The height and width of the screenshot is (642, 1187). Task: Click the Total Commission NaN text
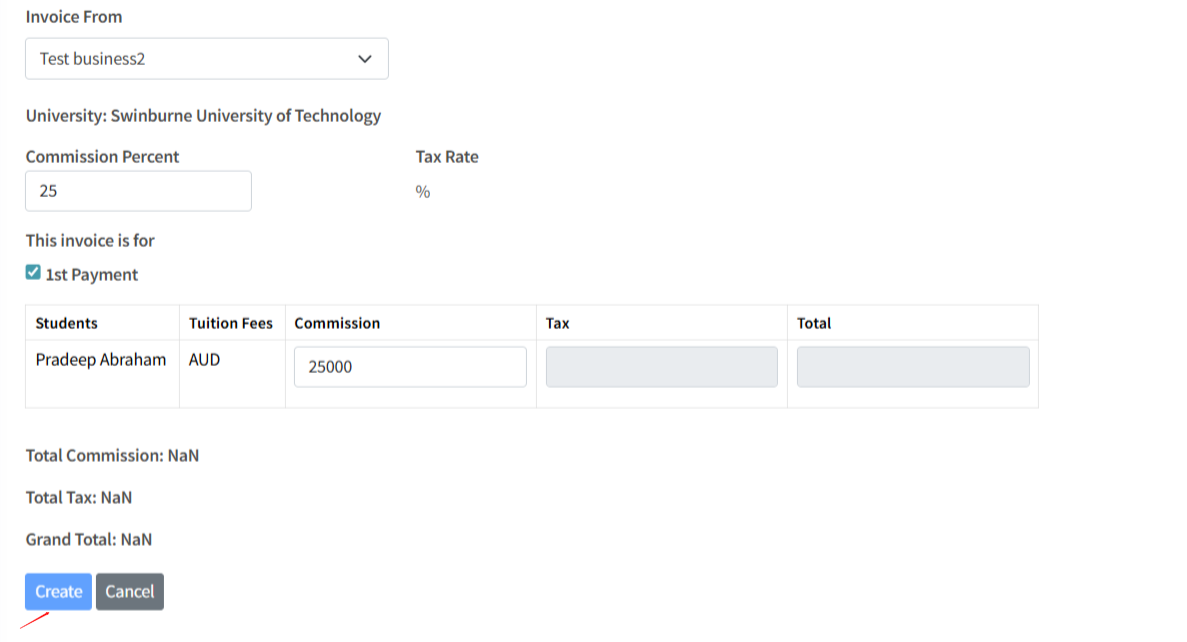tap(112, 456)
